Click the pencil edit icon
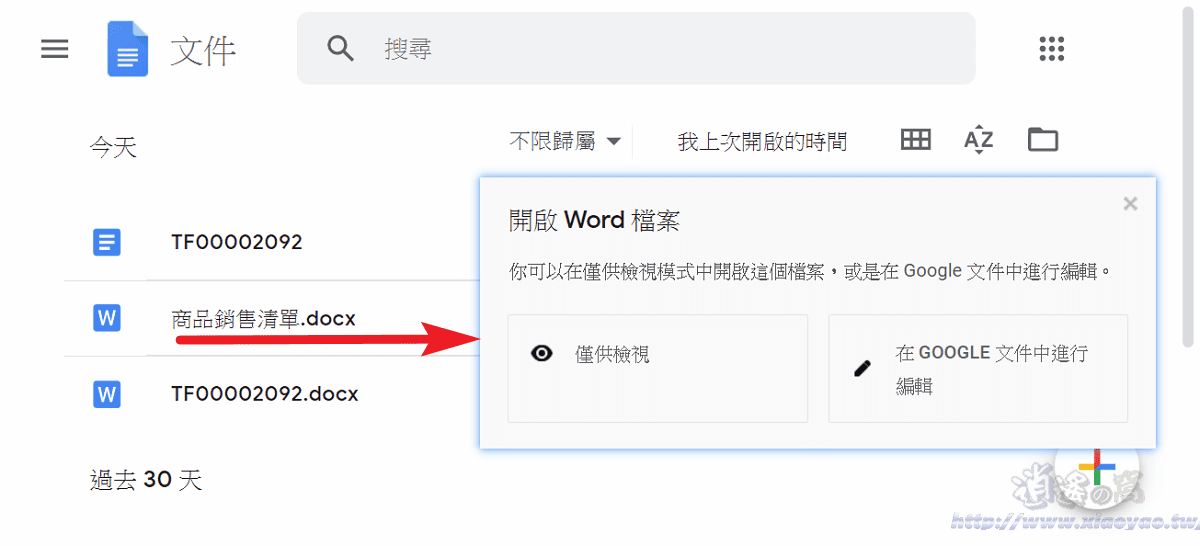The width and height of the screenshot is (1200, 546). [x=862, y=368]
